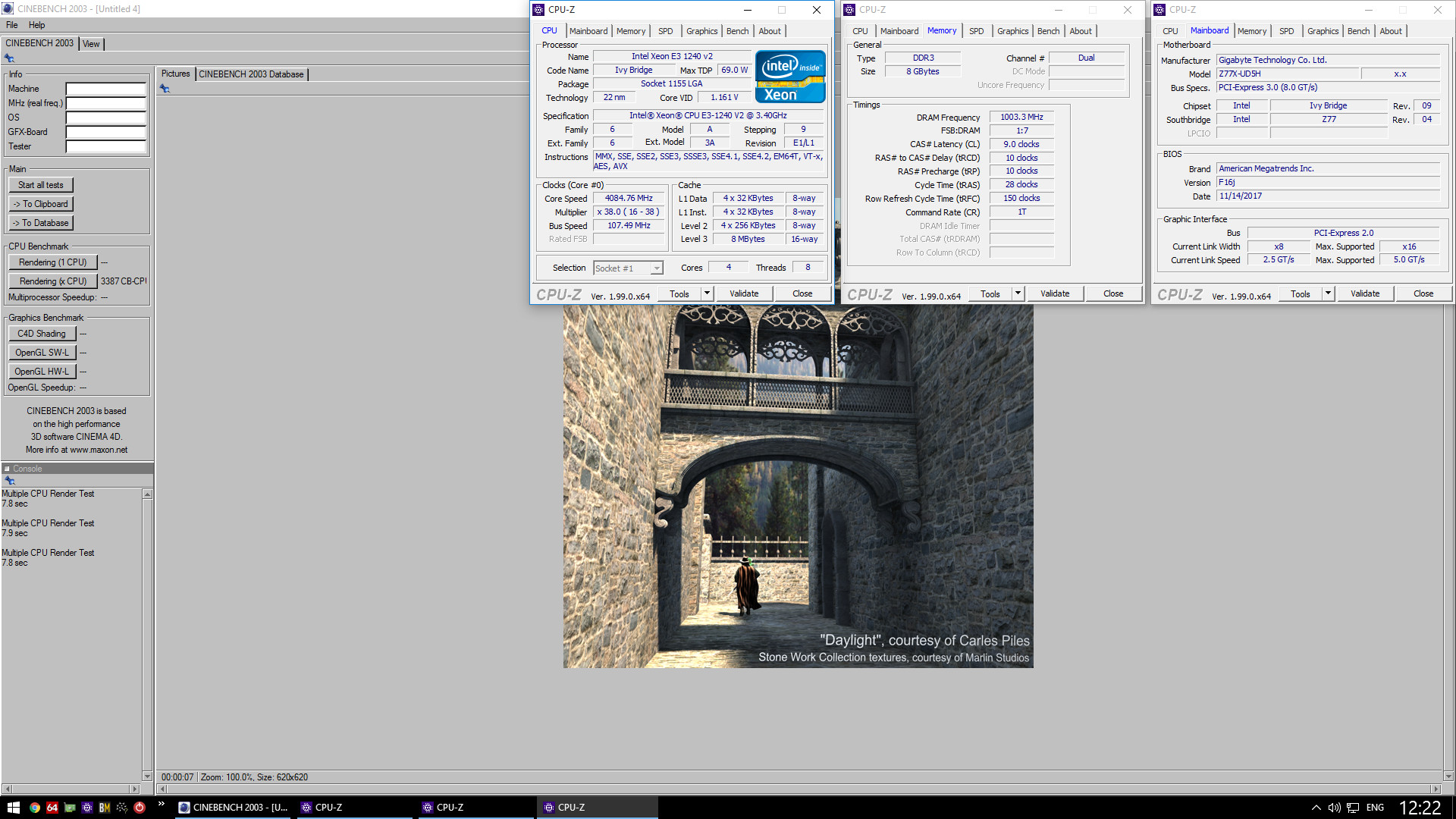This screenshot has width=1456, height=819.
Task: Open the sparkle taskbar shortcut
Action: [x=122, y=808]
